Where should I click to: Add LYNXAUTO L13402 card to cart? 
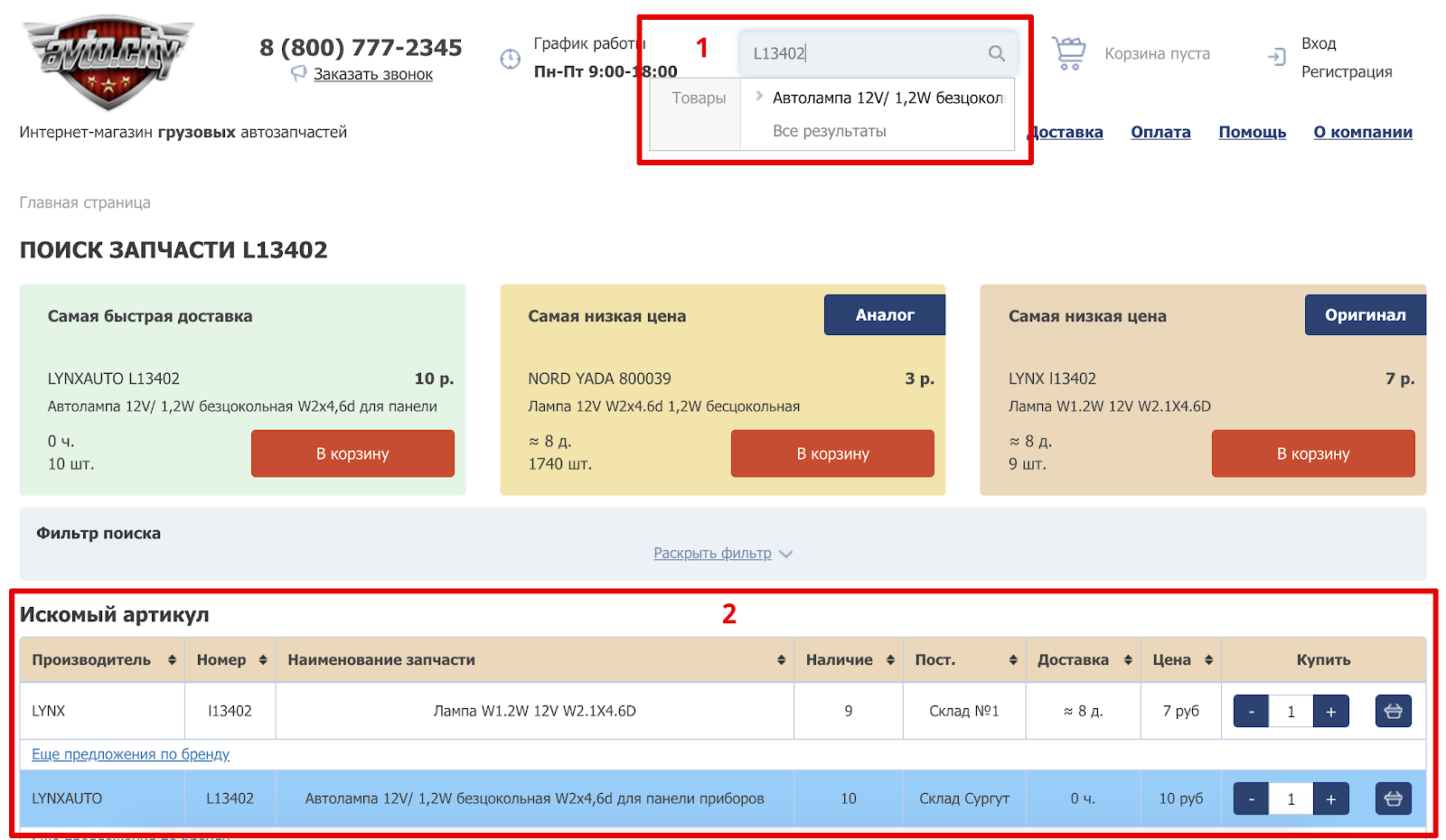[352, 453]
